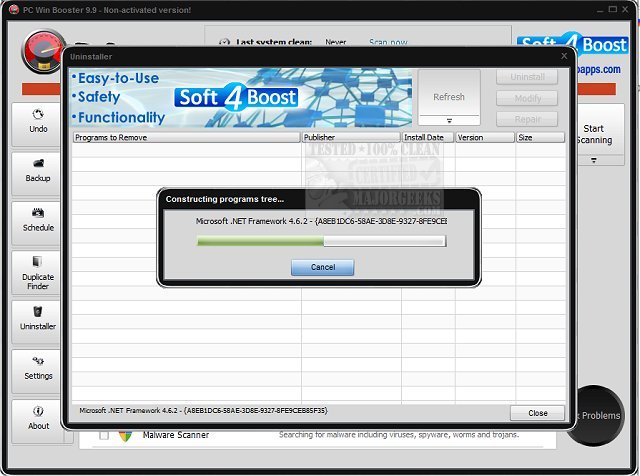Sort by Version column header

coord(485,138)
